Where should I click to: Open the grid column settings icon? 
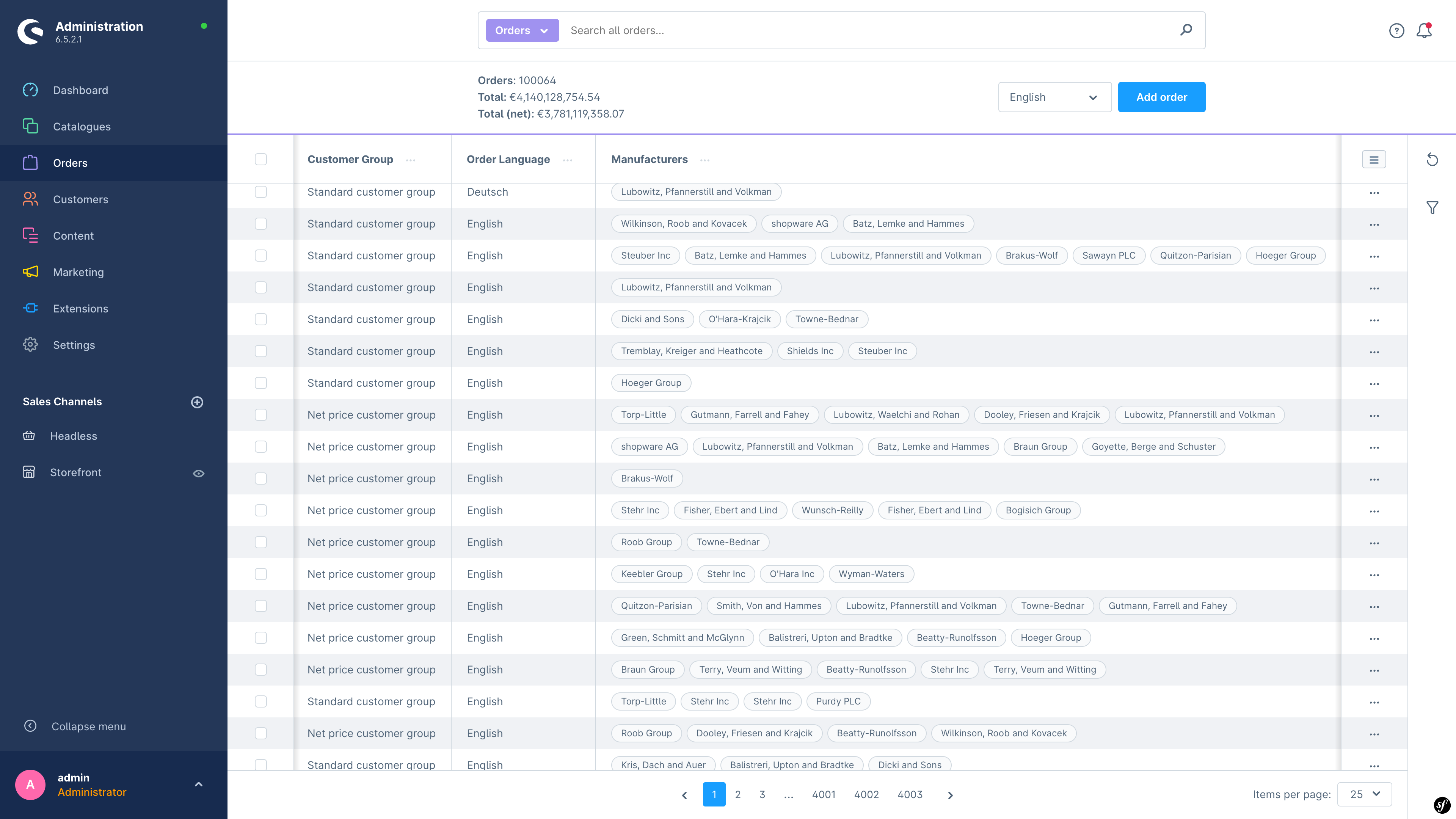click(x=1373, y=159)
